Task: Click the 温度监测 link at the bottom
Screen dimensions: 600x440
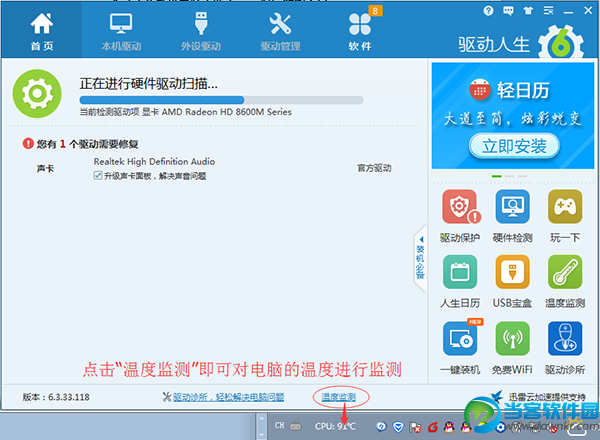Action: tap(338, 397)
